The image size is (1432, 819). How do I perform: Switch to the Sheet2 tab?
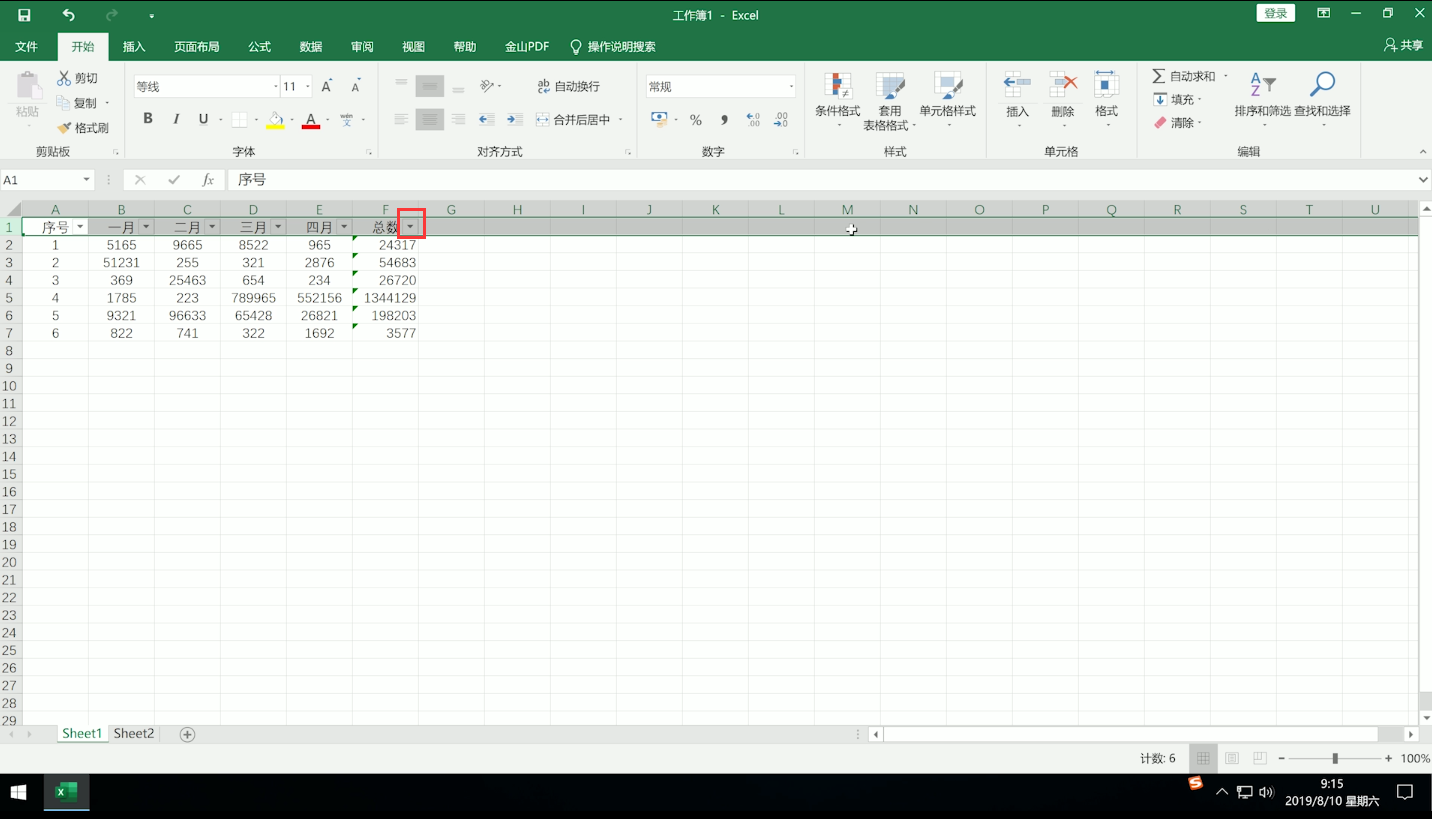[133, 733]
